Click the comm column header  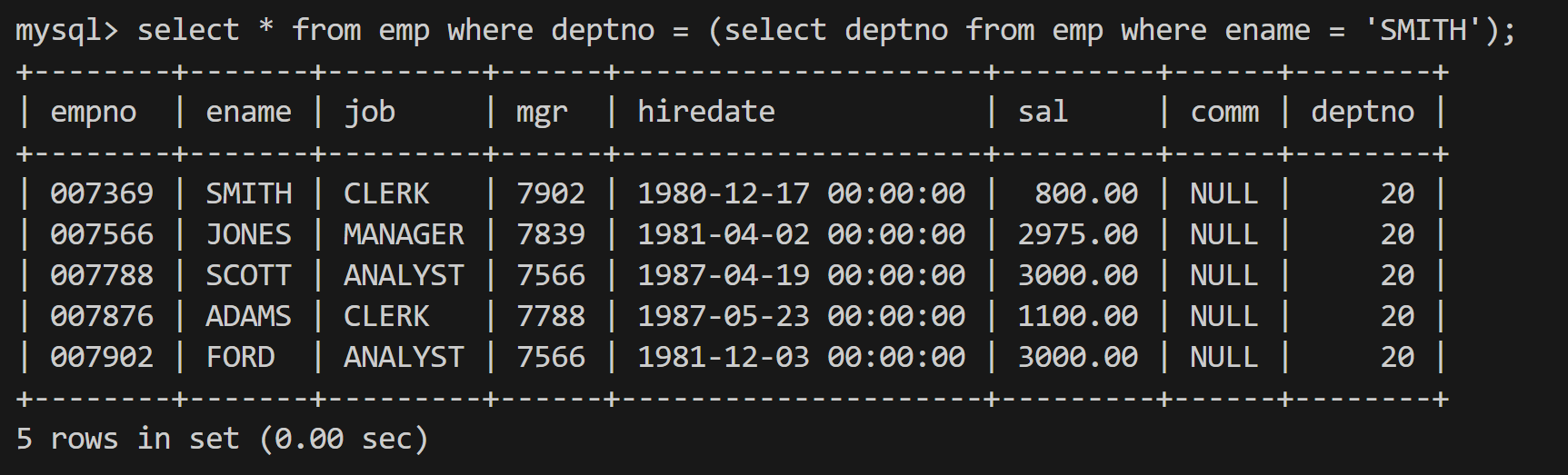tap(1224, 112)
